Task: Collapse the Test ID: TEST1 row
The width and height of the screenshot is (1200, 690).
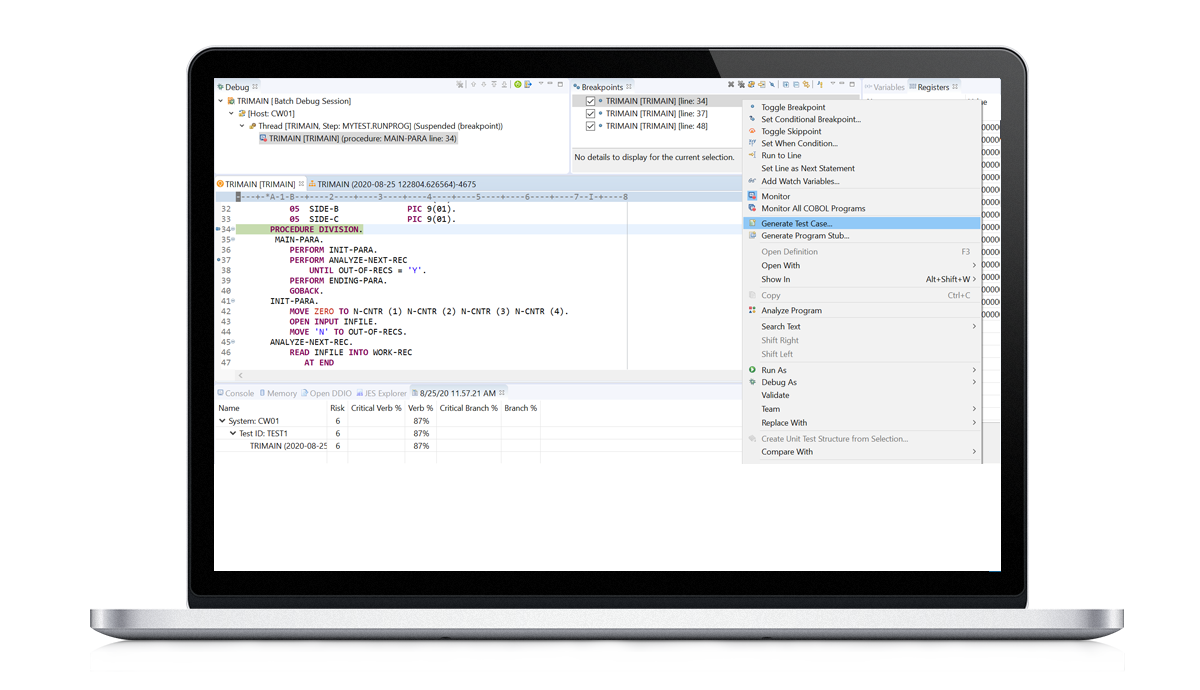Action: pos(233,434)
